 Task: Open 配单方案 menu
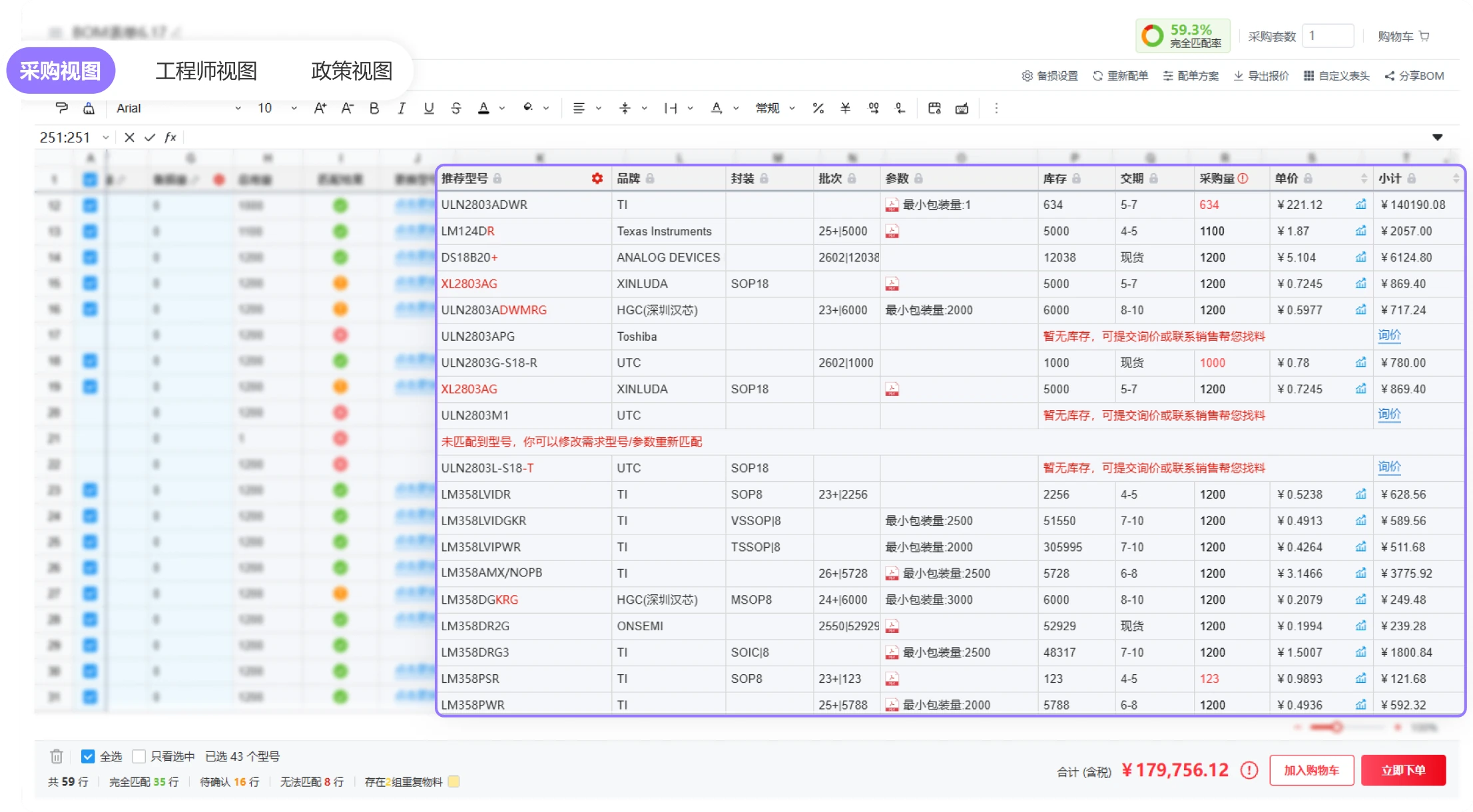(x=1191, y=76)
